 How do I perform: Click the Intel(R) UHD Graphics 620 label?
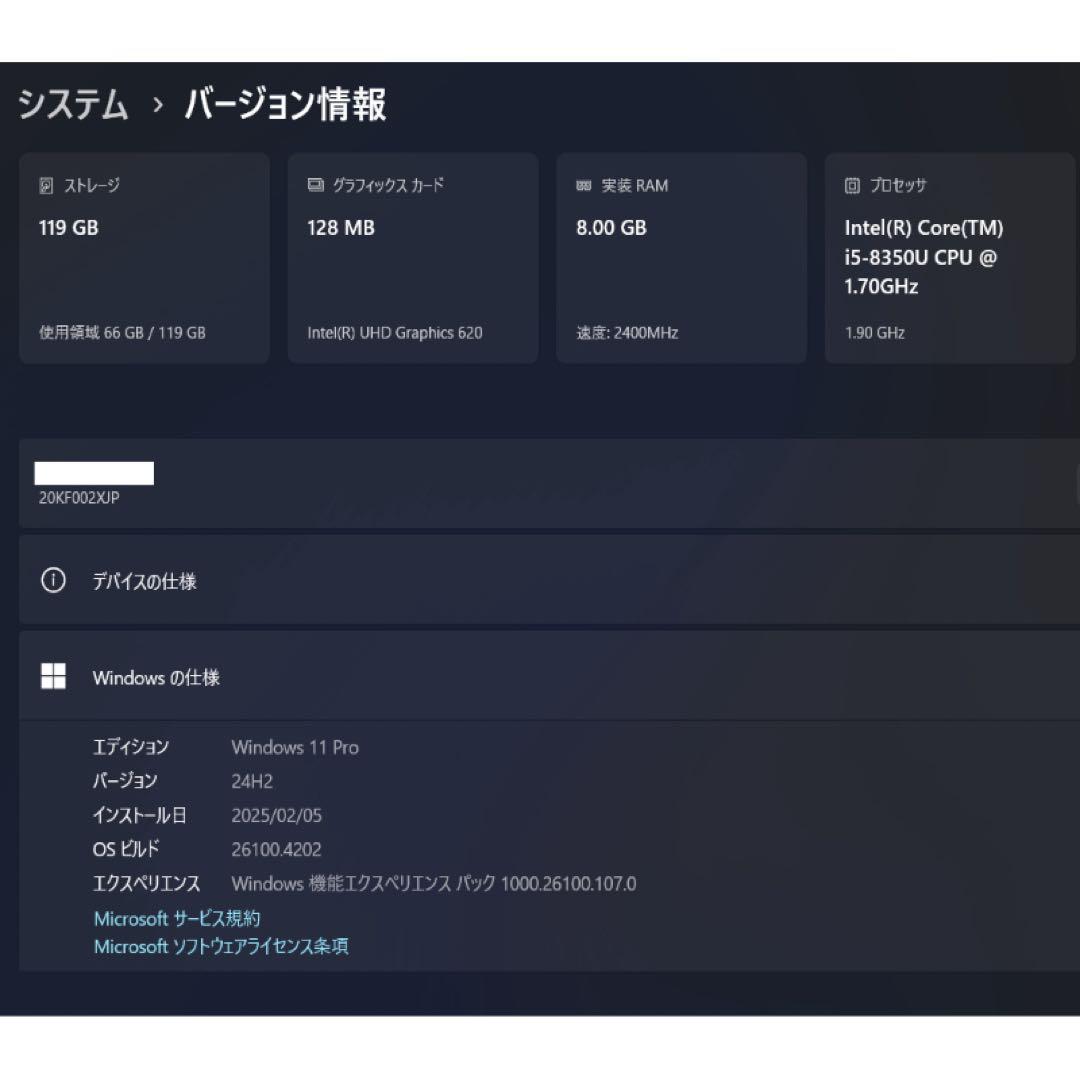(x=394, y=332)
